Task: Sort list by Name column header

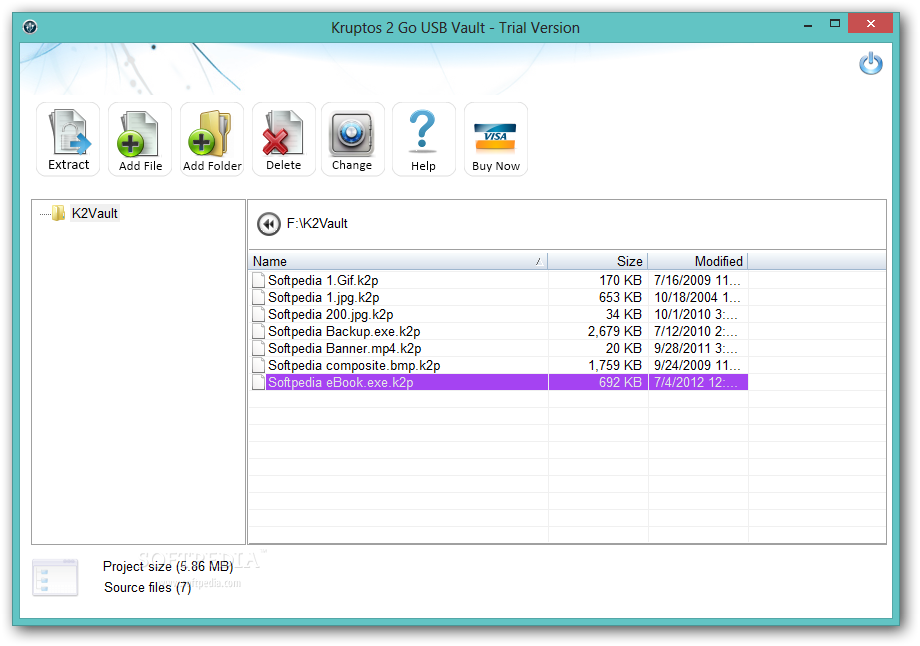Action: [x=398, y=261]
